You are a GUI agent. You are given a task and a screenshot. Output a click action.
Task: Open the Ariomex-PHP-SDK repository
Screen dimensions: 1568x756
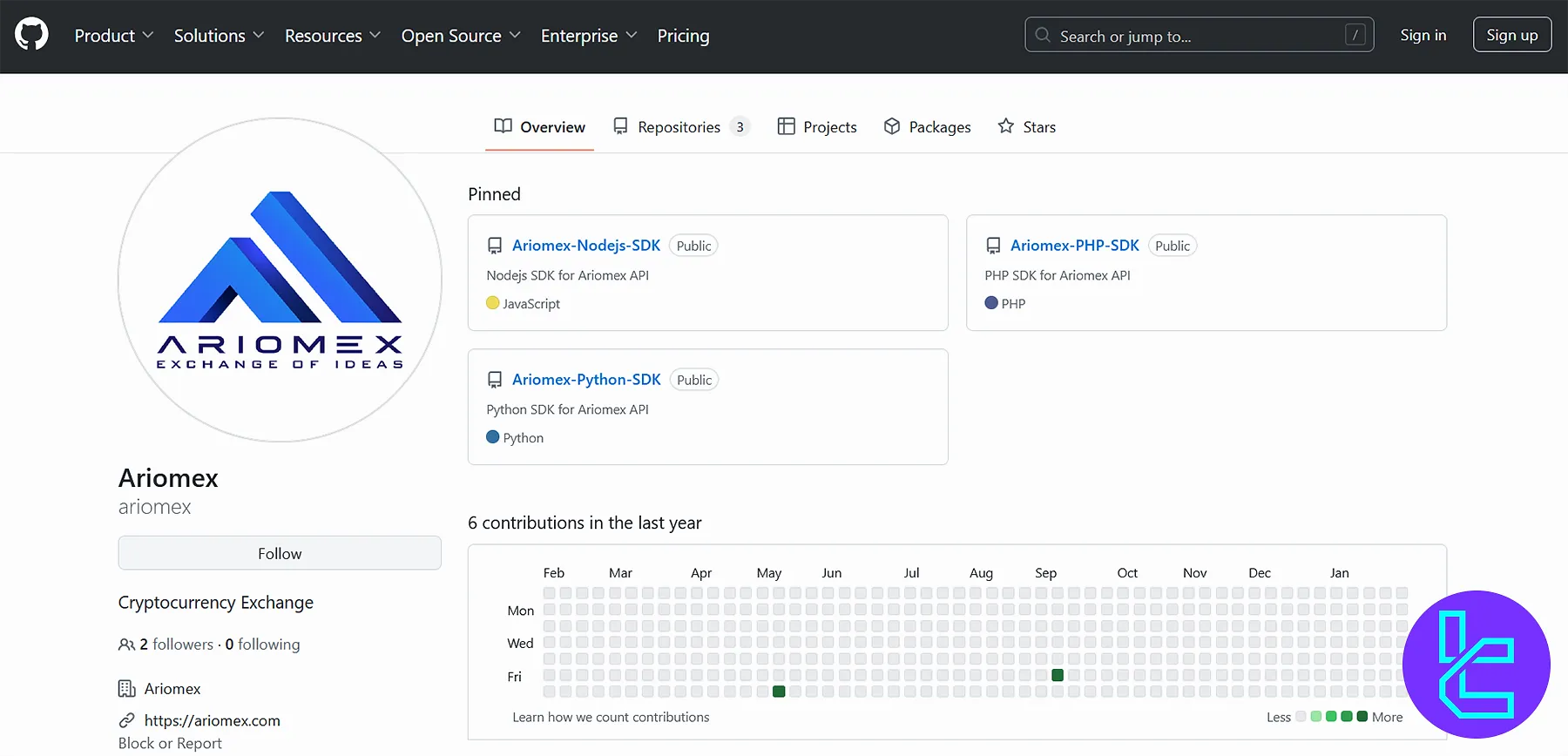(x=1074, y=246)
